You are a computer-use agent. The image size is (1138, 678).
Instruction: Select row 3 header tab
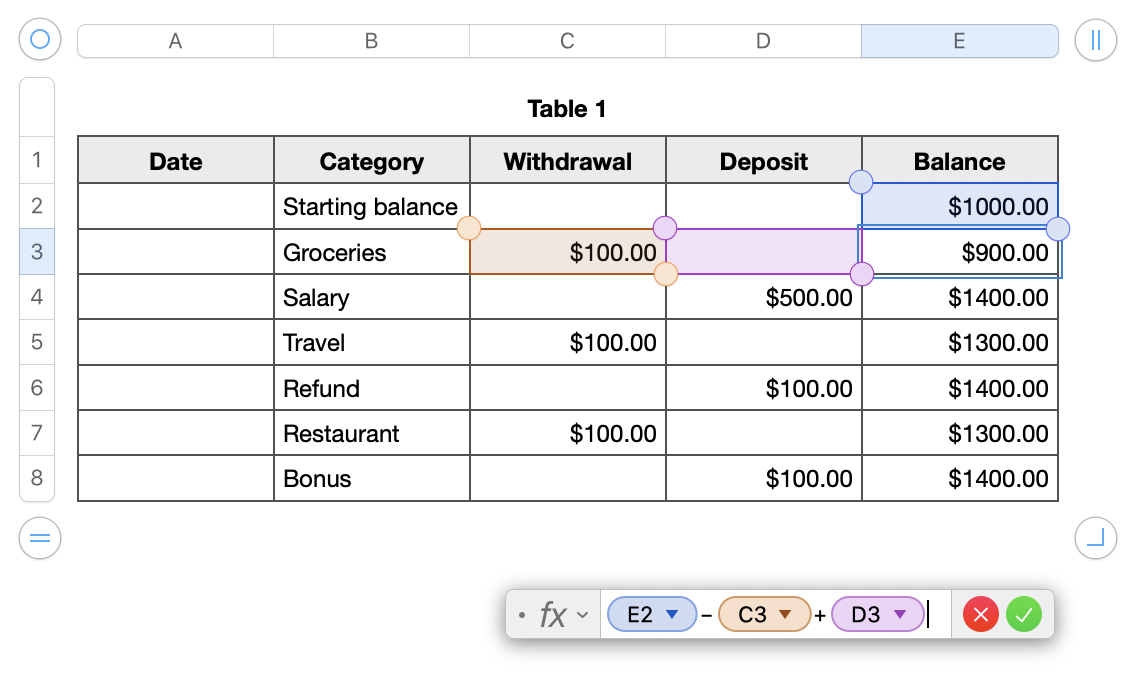click(x=37, y=252)
